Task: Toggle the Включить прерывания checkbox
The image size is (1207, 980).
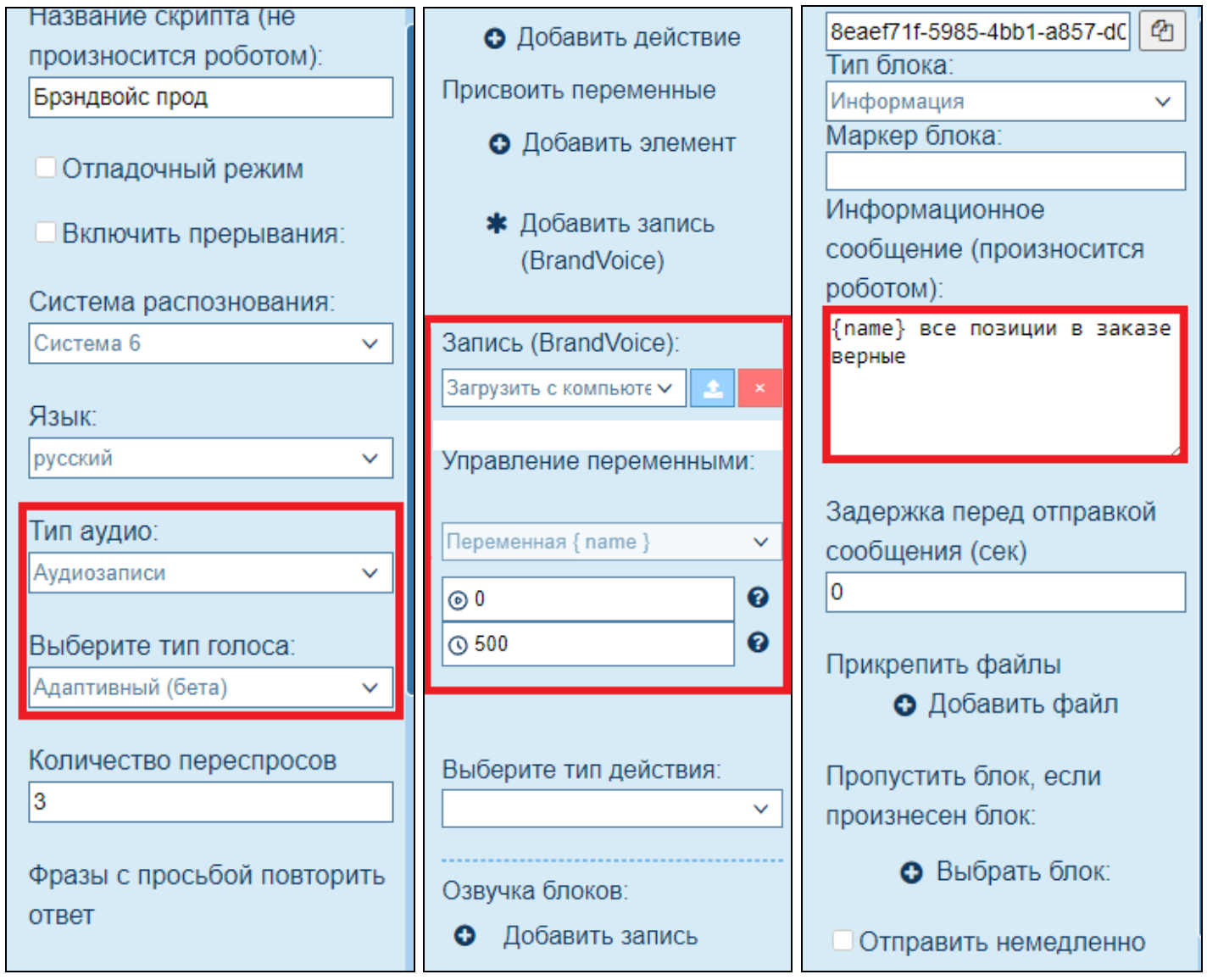Action: [46, 232]
